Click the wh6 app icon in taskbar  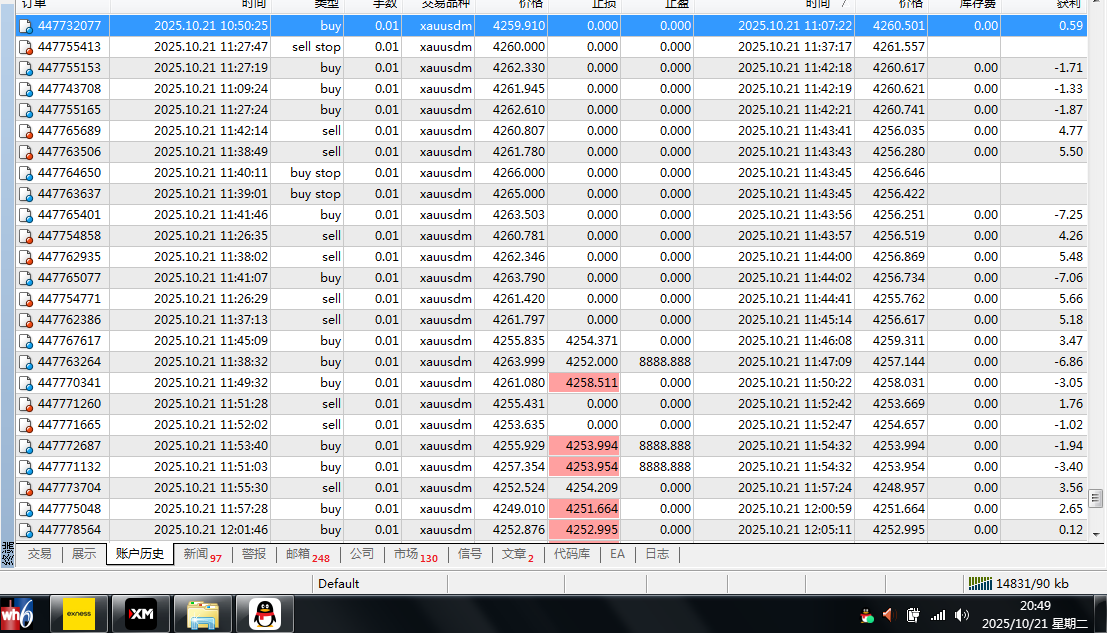click(18, 614)
